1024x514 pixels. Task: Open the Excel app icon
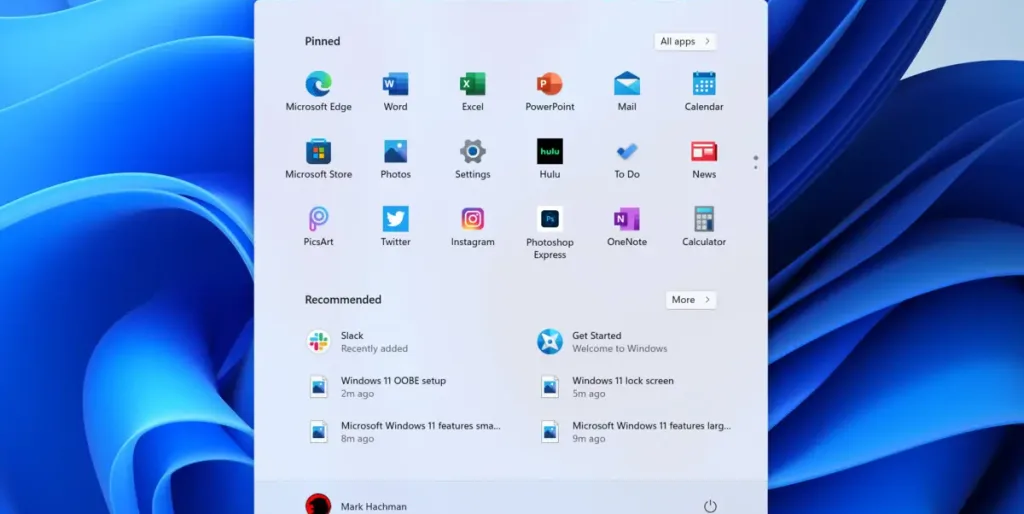click(473, 91)
